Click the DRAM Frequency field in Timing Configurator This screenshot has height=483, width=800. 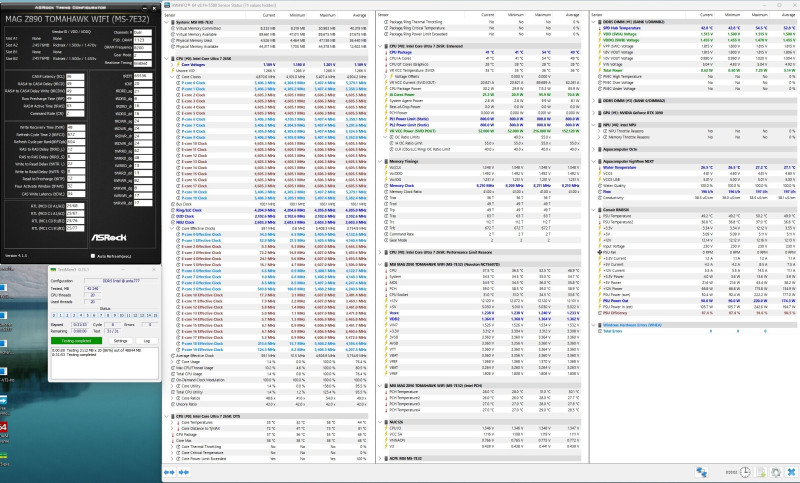(x=142, y=47)
